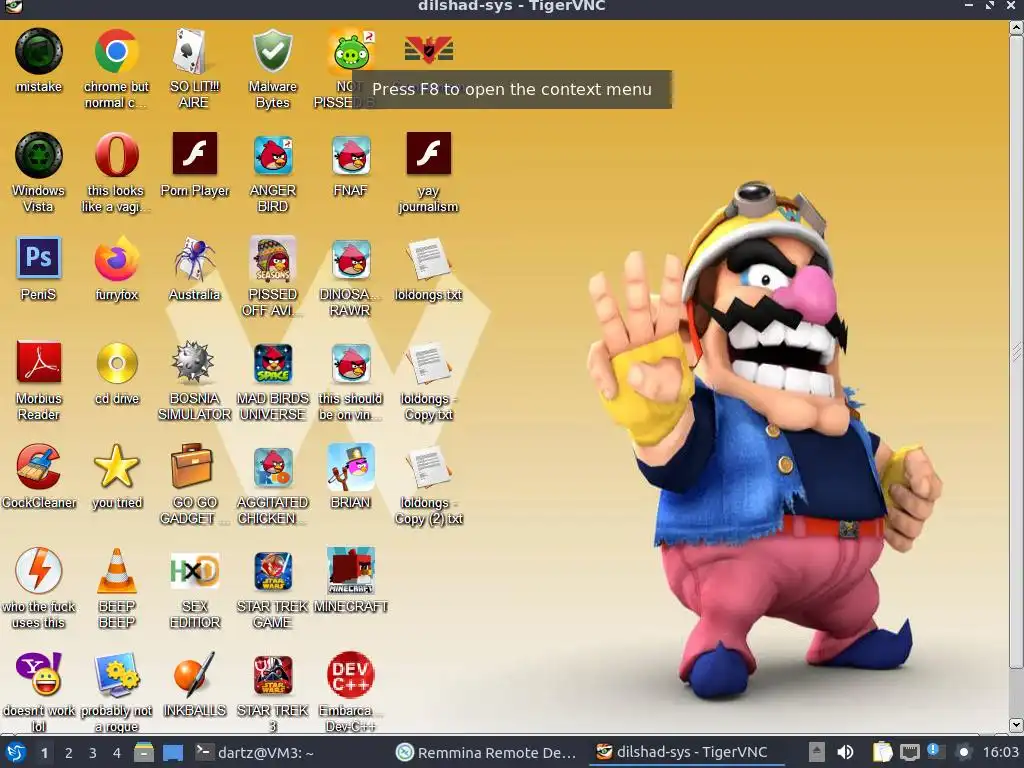The height and width of the screenshot is (768, 1024).
Task: Click the 'MINECRAFT' icon
Action: [351, 570]
